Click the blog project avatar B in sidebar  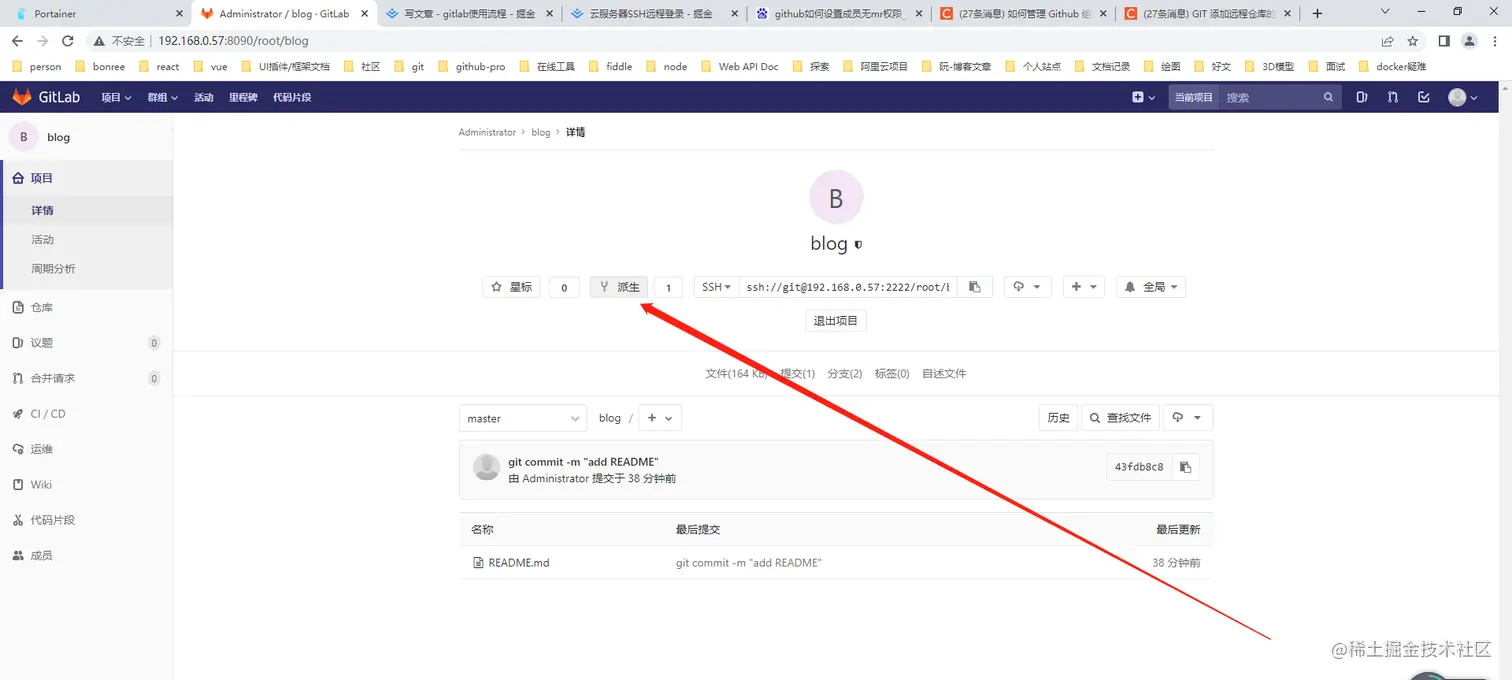[23, 137]
